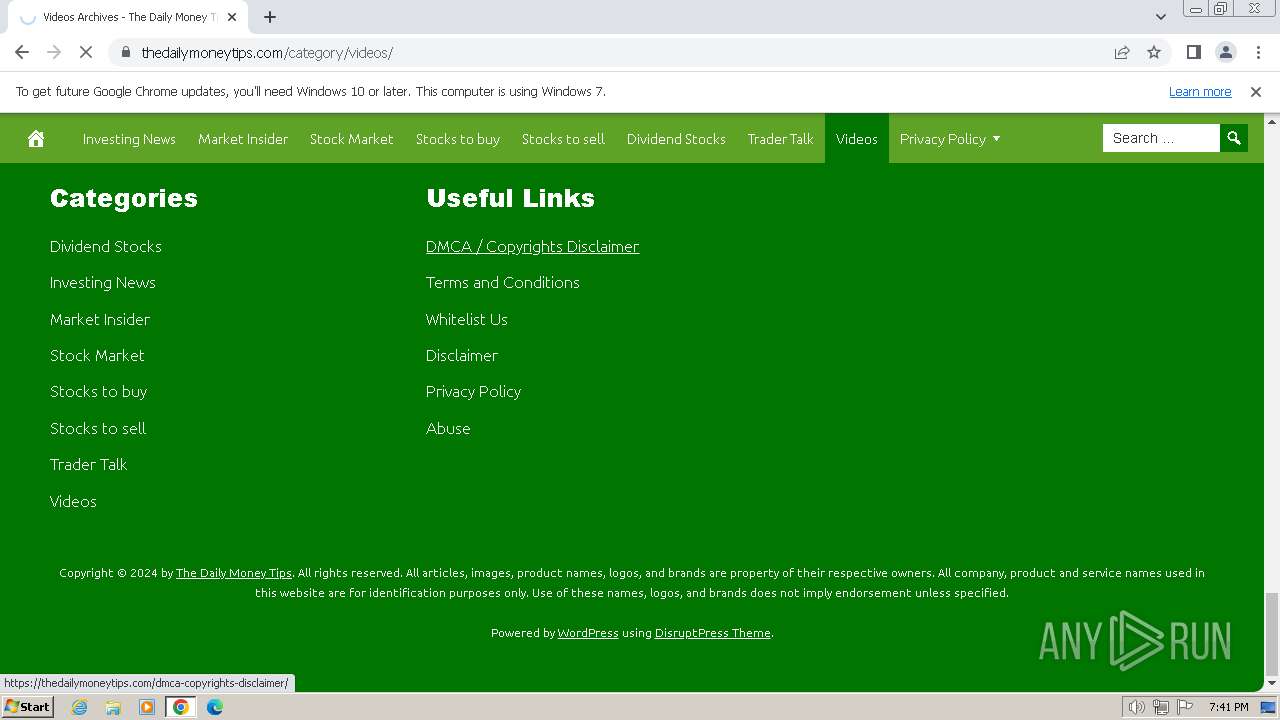Click the browser forward arrow
Image resolution: width=1280 pixels, height=720 pixels.
point(54,52)
